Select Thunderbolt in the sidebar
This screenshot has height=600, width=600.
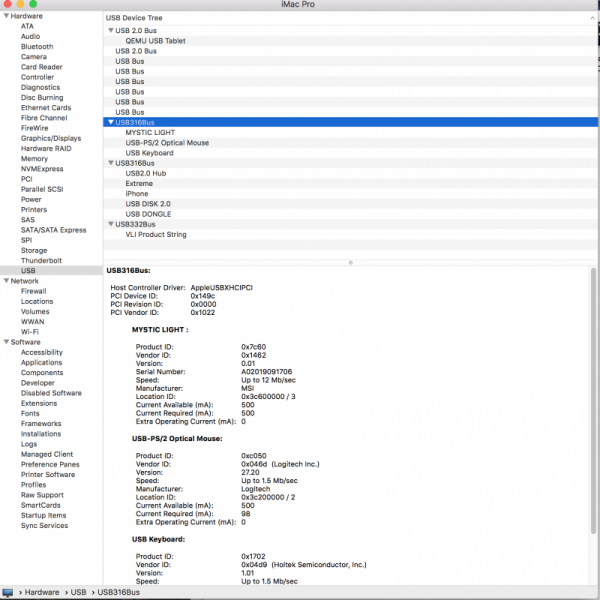pyautogui.click(x=41, y=261)
